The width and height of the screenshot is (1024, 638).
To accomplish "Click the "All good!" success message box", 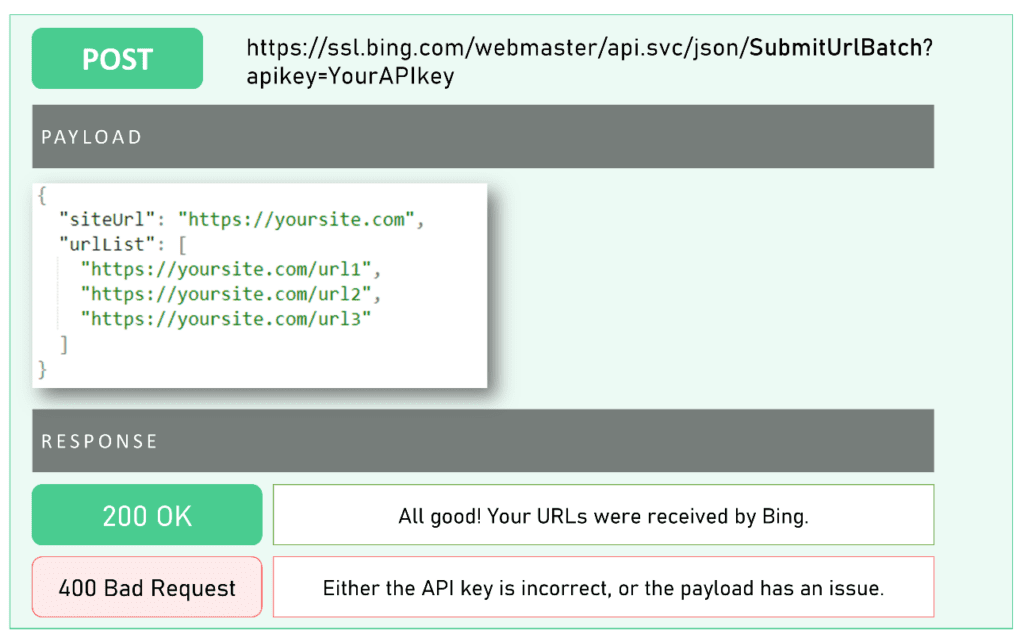I will click(603, 516).
